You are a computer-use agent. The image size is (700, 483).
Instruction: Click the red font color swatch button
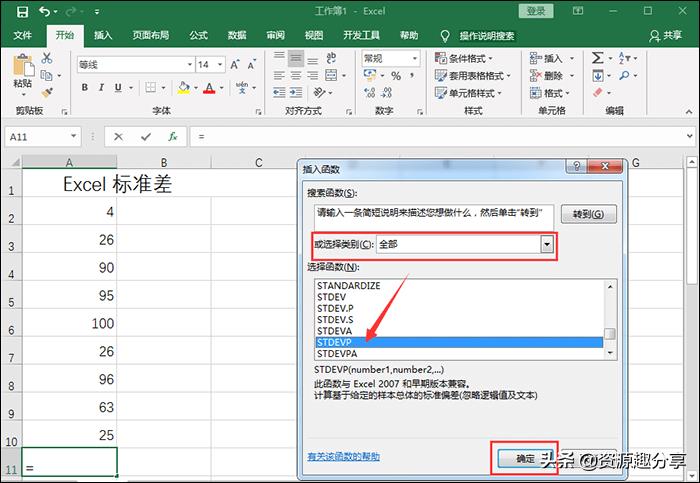pyautogui.click(x=209, y=88)
